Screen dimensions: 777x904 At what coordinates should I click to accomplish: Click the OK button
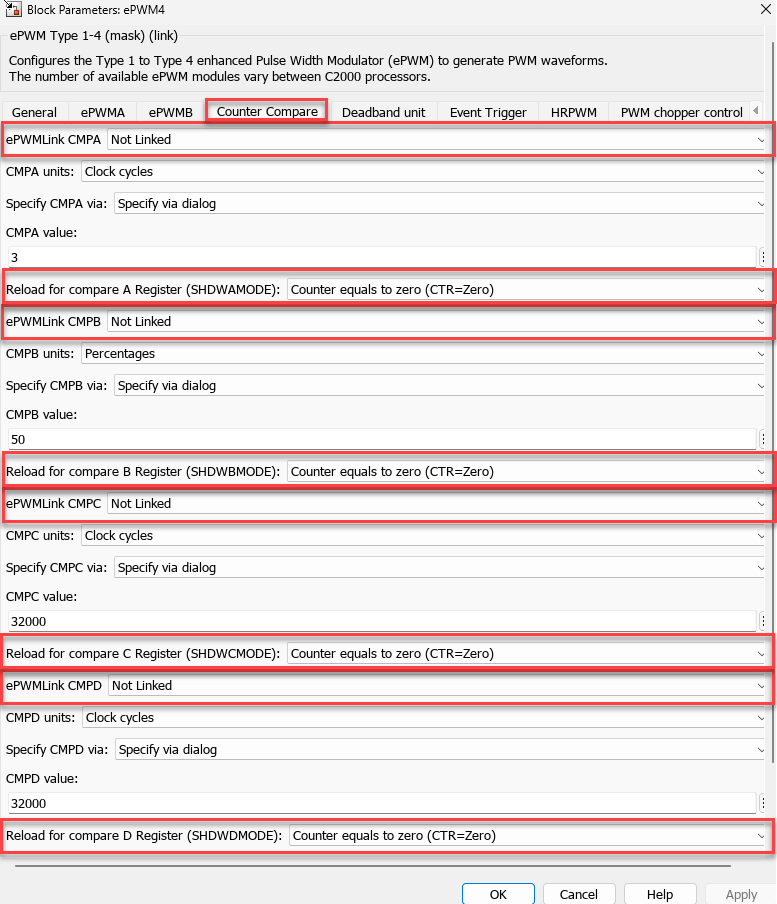(498, 894)
